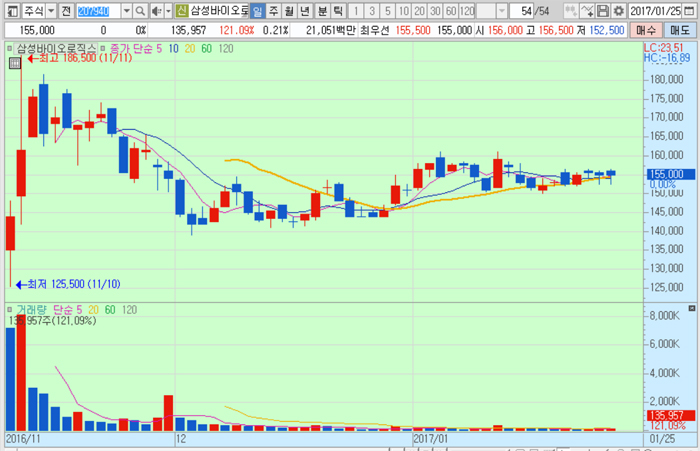700x451 pixels.
Task: Expand the stock code history dropdown
Action: tap(126, 11)
